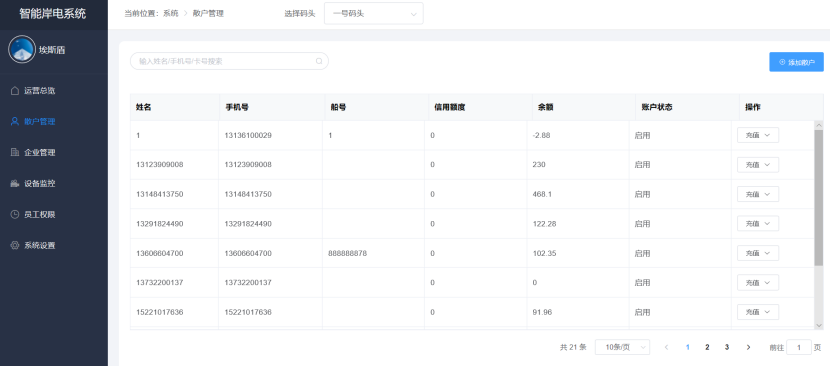Go to page 2

707,347
